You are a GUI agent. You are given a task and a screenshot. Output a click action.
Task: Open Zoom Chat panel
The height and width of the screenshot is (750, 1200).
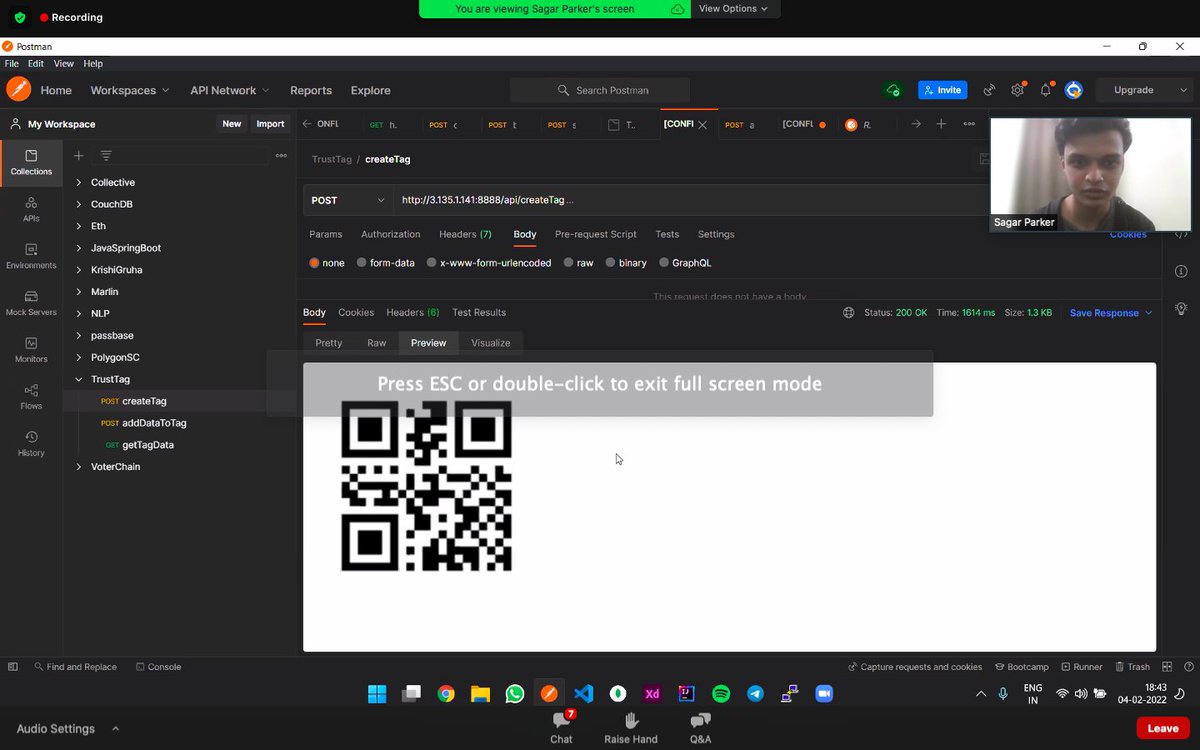(561, 728)
